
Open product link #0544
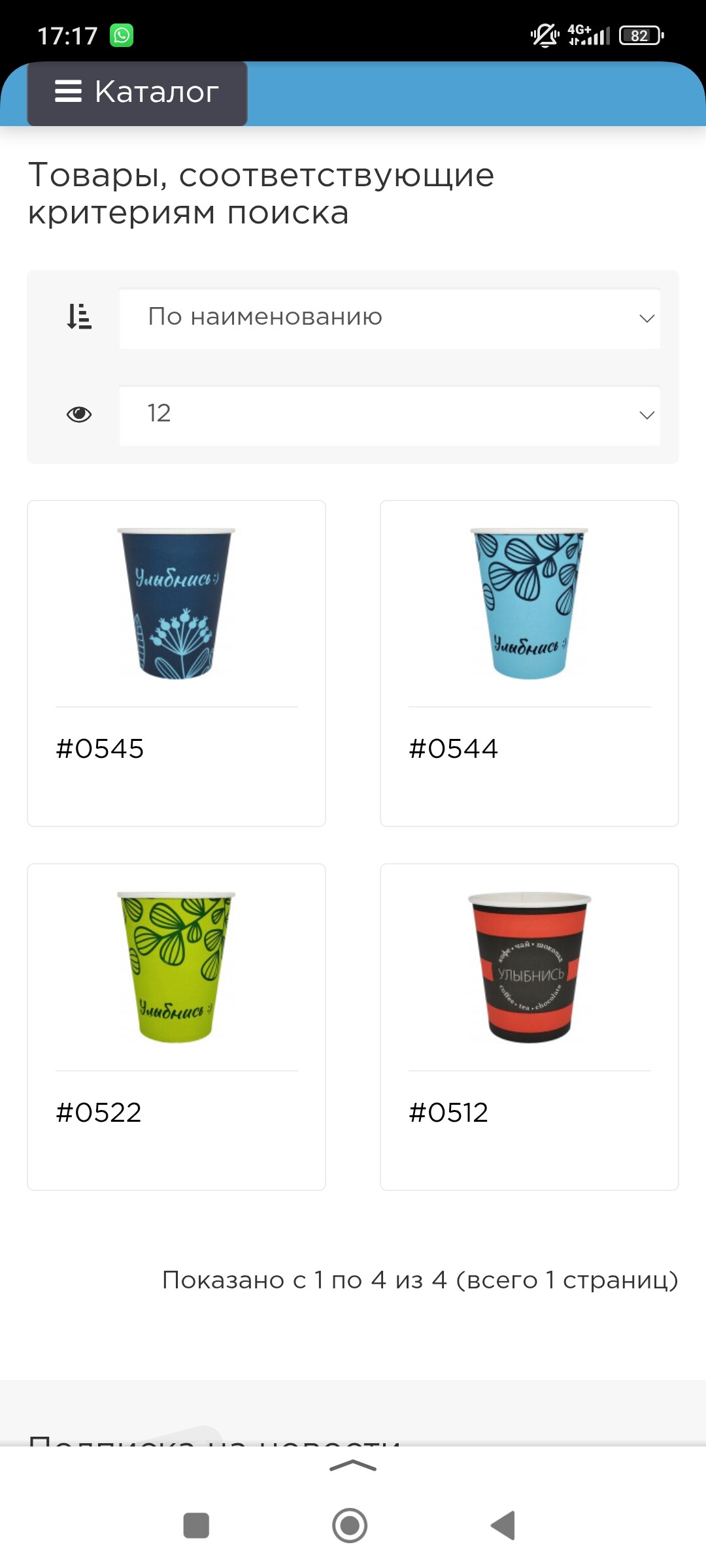[x=453, y=749]
